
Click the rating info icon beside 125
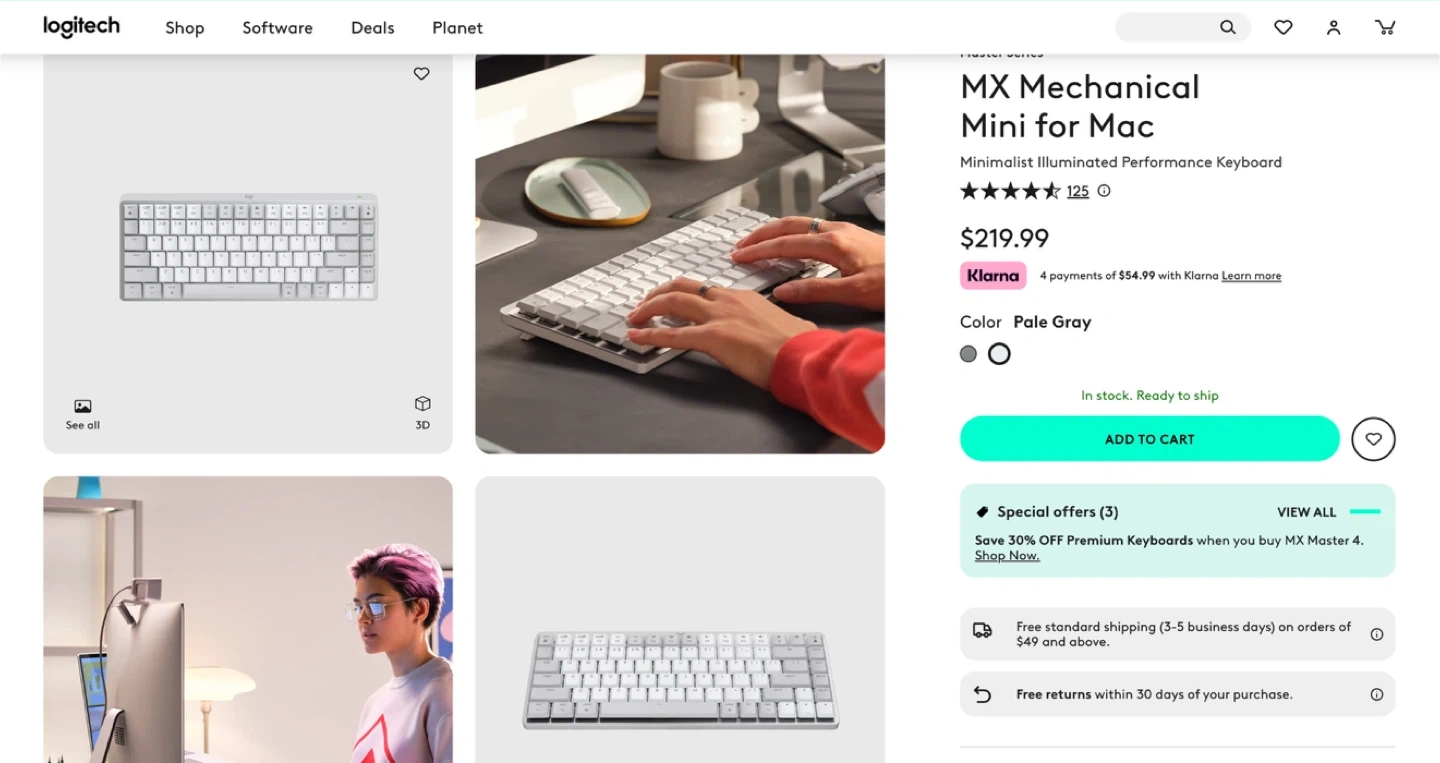(1104, 190)
